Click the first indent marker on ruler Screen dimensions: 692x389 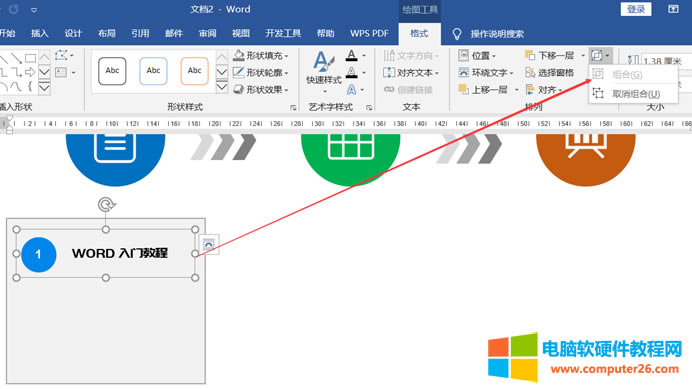[9, 119]
